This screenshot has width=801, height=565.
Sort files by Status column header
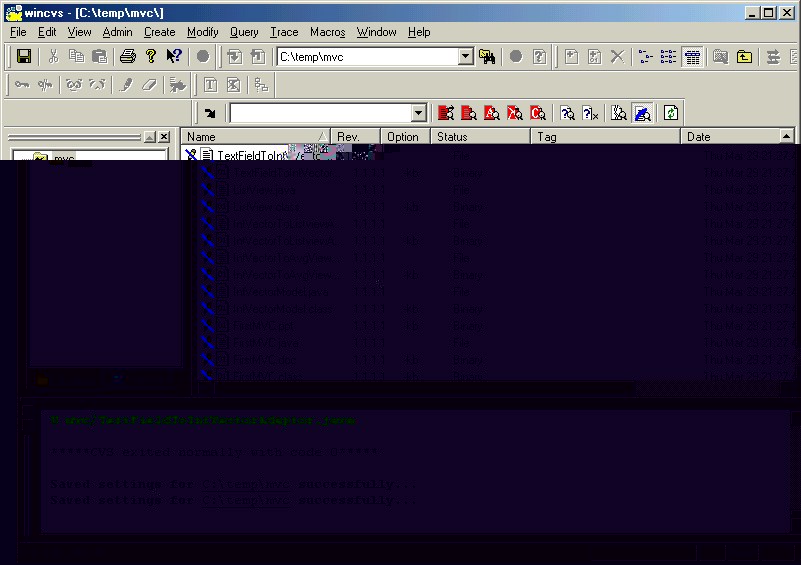pyautogui.click(x=478, y=137)
